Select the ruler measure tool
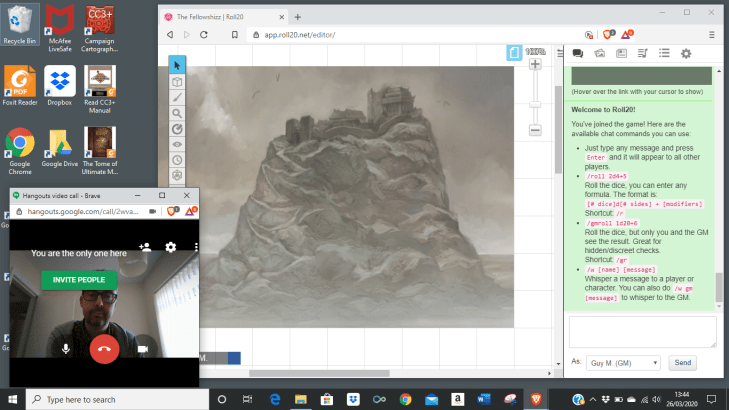Viewport: 729px width, 410px height. pos(177,129)
